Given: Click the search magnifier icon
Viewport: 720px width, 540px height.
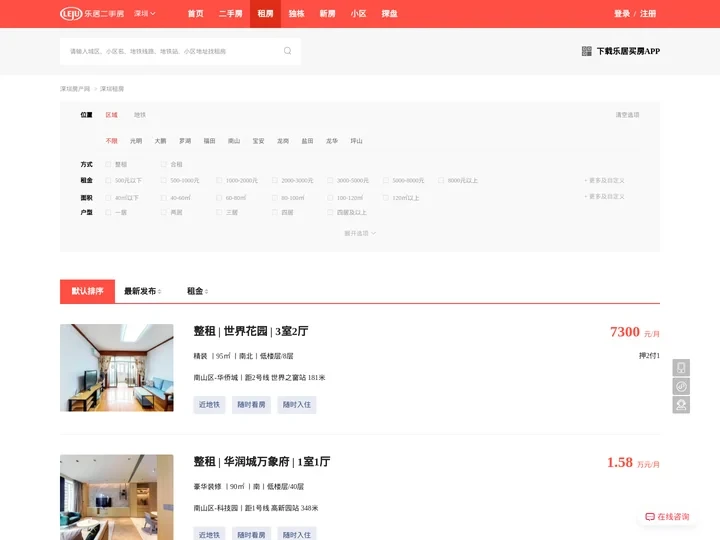Looking at the screenshot, I should 287,51.
